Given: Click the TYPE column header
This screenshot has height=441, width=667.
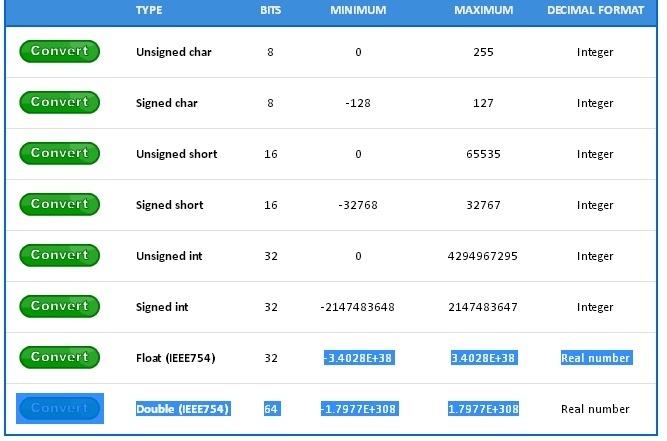Looking at the screenshot, I should pos(149,10).
